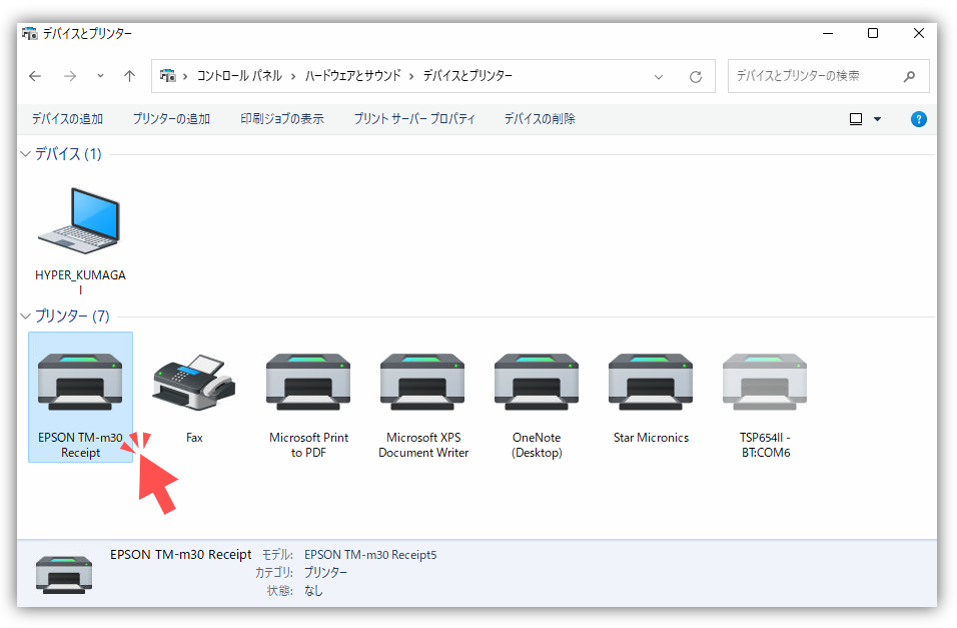Image resolution: width=957 pixels, height=628 pixels.
Task: Click the control panel icon in address bar
Action: pos(167,76)
